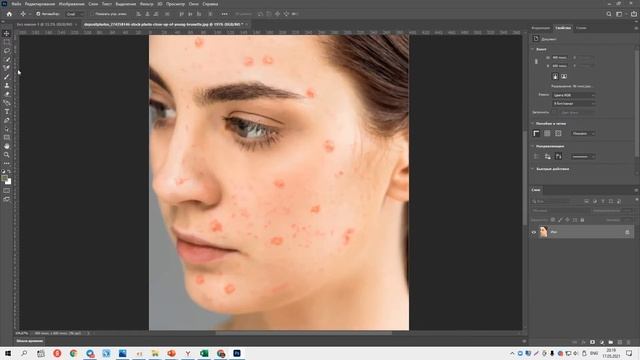Select the Zoom magnifier tool
This screenshot has height=360, width=640.
7,155
